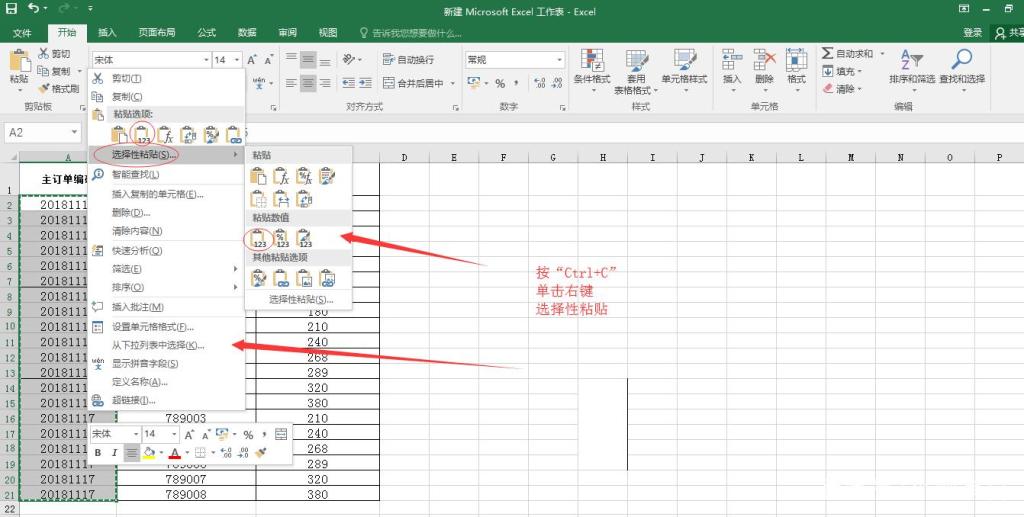This screenshot has width=1024, height=517.
Task: Click red font color swatch in mini toolbar
Action: coord(174,452)
